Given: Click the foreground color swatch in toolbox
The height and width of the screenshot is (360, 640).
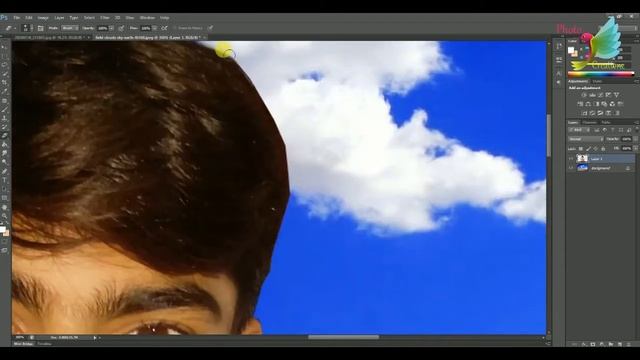Looking at the screenshot, I should tap(3, 230).
